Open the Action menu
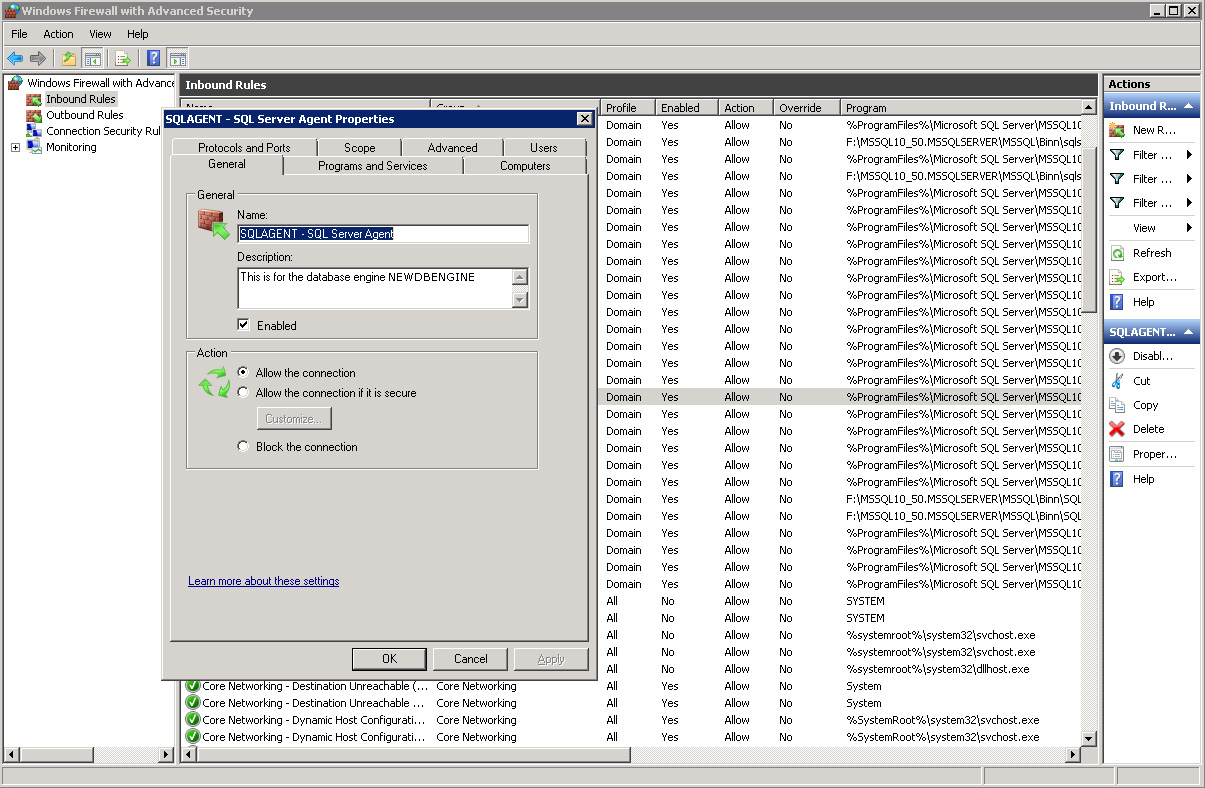The height and width of the screenshot is (788, 1205). (58, 34)
